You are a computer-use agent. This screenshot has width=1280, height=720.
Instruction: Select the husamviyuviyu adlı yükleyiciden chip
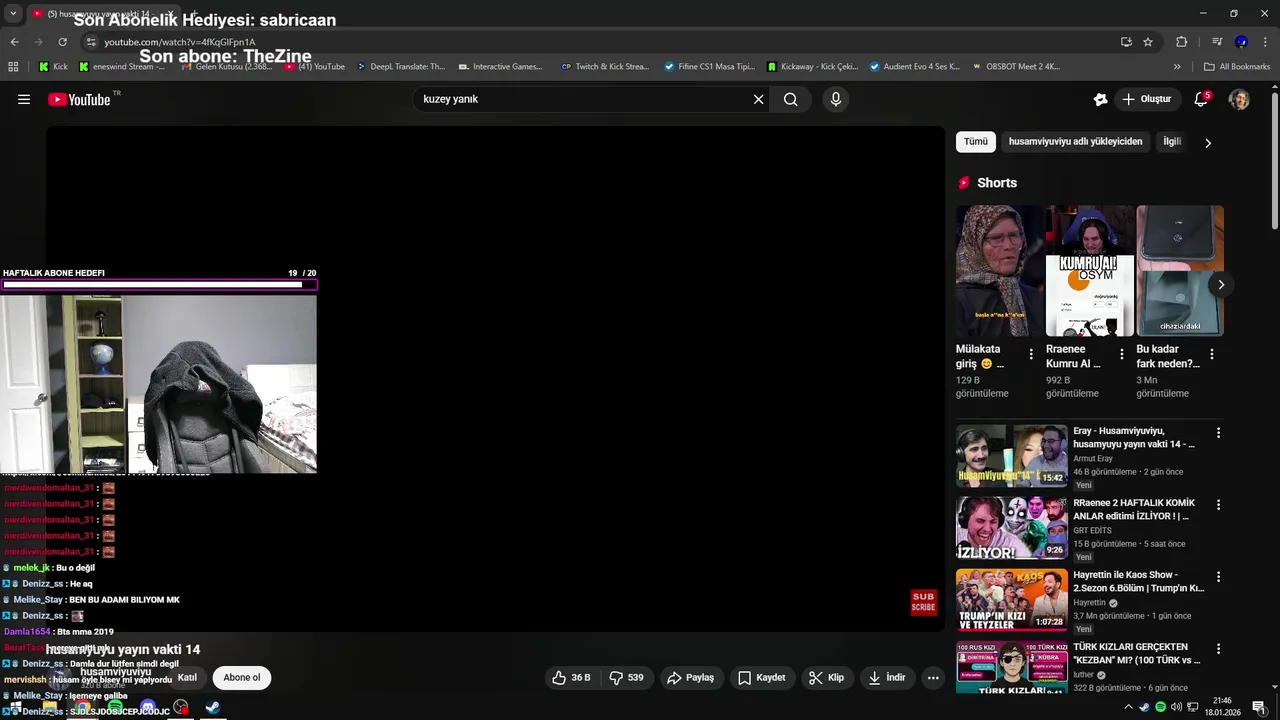(x=1075, y=142)
